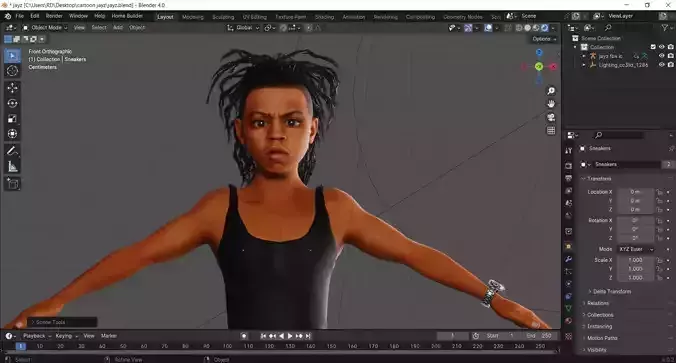The image size is (676, 363).
Task: Open the Object Data properties tab
Action: coord(569,308)
